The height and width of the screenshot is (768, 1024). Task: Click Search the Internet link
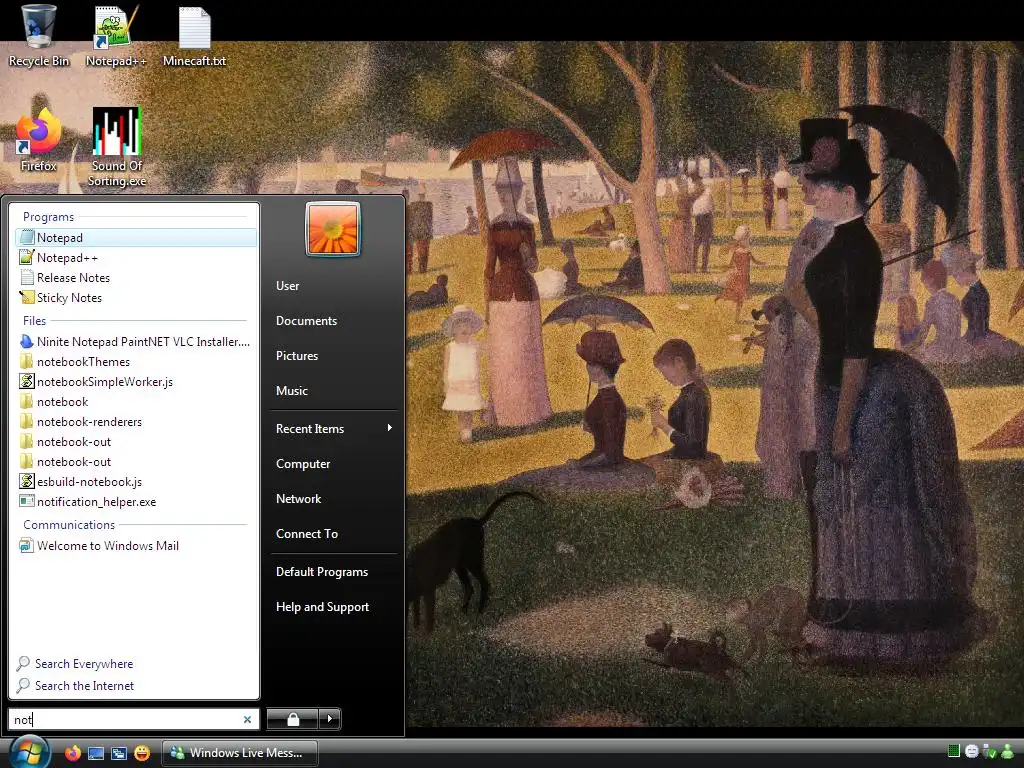pos(75,686)
